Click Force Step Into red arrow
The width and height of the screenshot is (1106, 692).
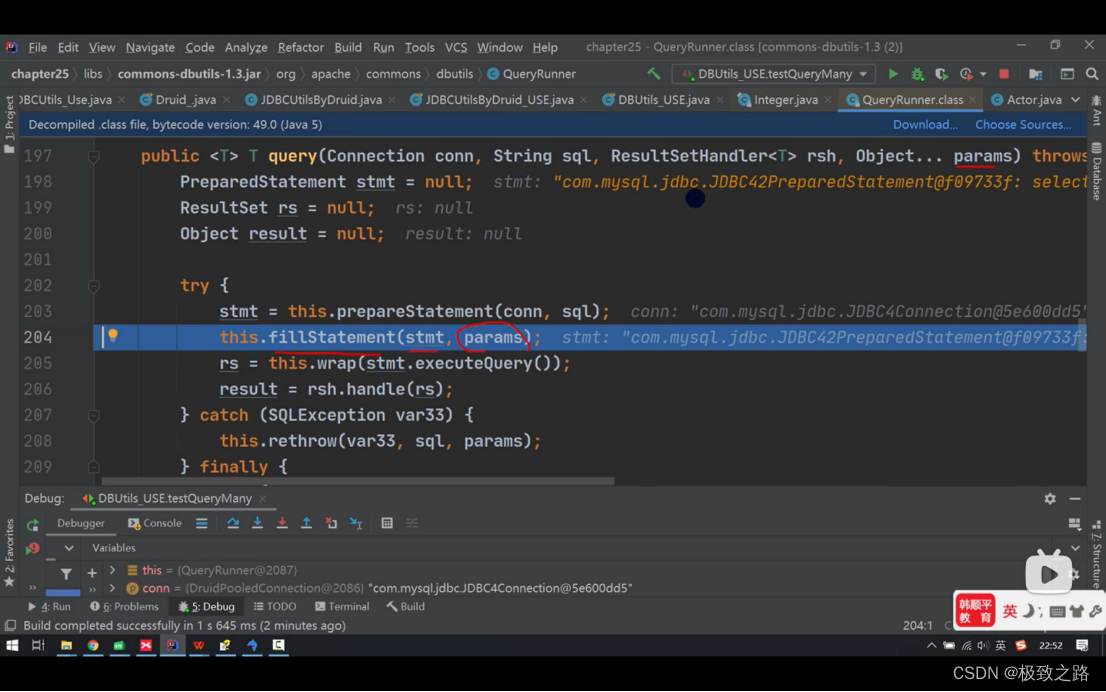pos(282,523)
